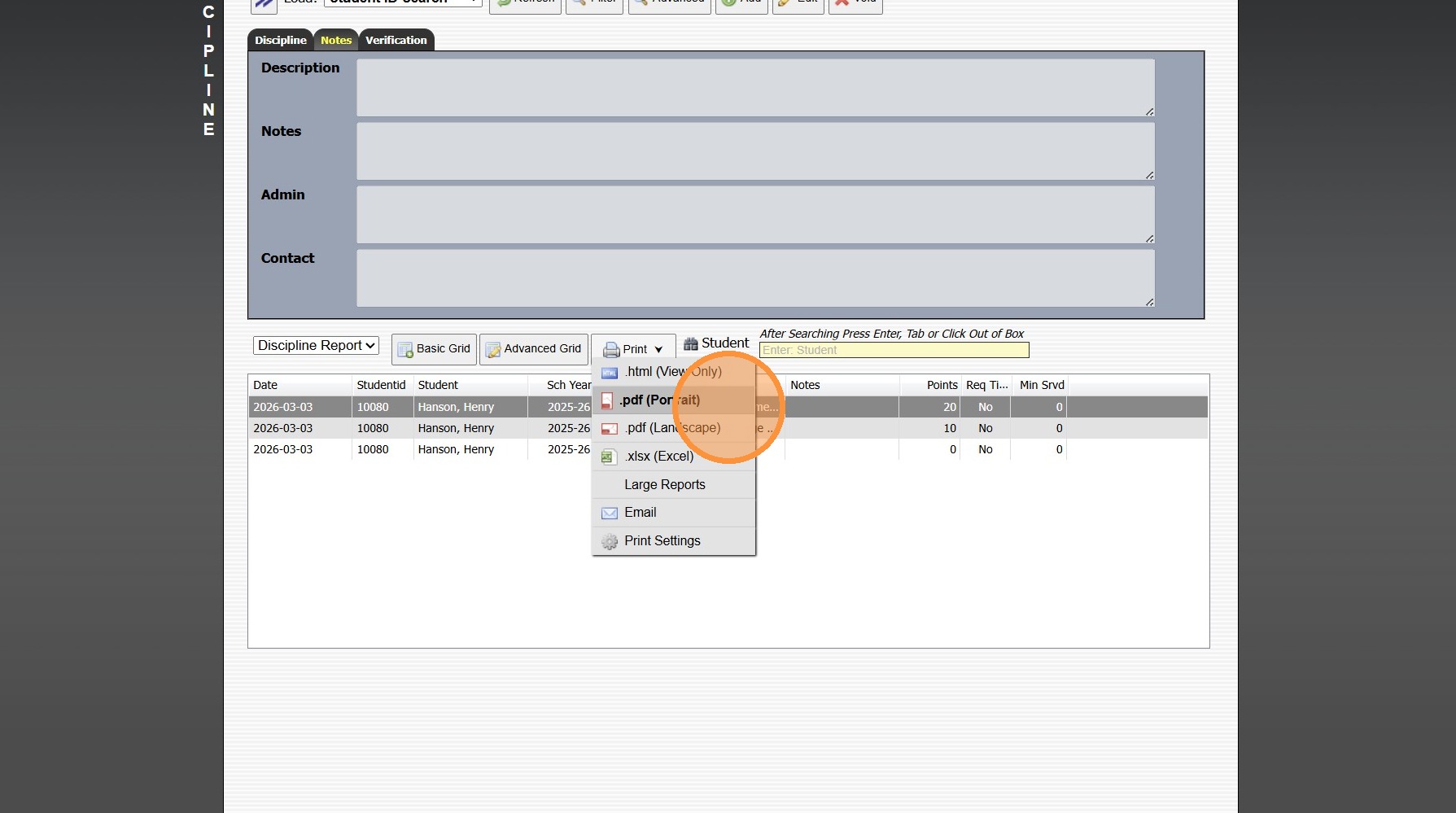The image size is (1456, 813).
Task: Click Hanson, Henry in the 10-point row
Action: pyautogui.click(x=470, y=428)
